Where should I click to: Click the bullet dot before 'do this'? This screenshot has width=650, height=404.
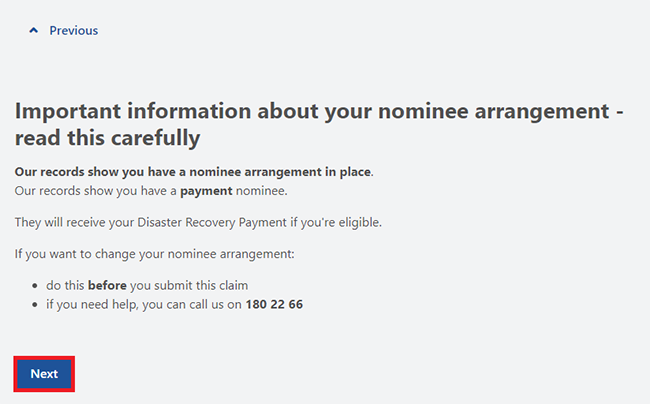pyautogui.click(x=34, y=286)
